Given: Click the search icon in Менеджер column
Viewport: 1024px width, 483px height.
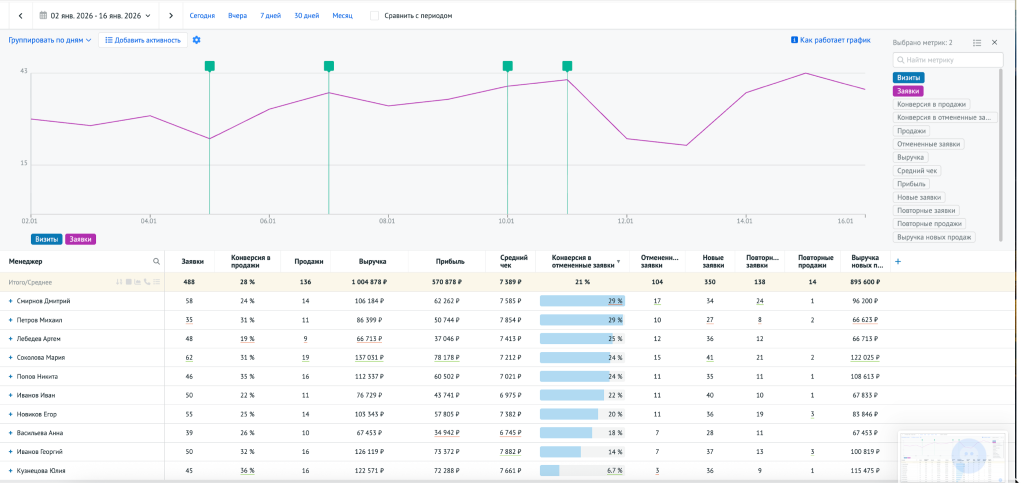Looking at the screenshot, I should pyautogui.click(x=156, y=261).
